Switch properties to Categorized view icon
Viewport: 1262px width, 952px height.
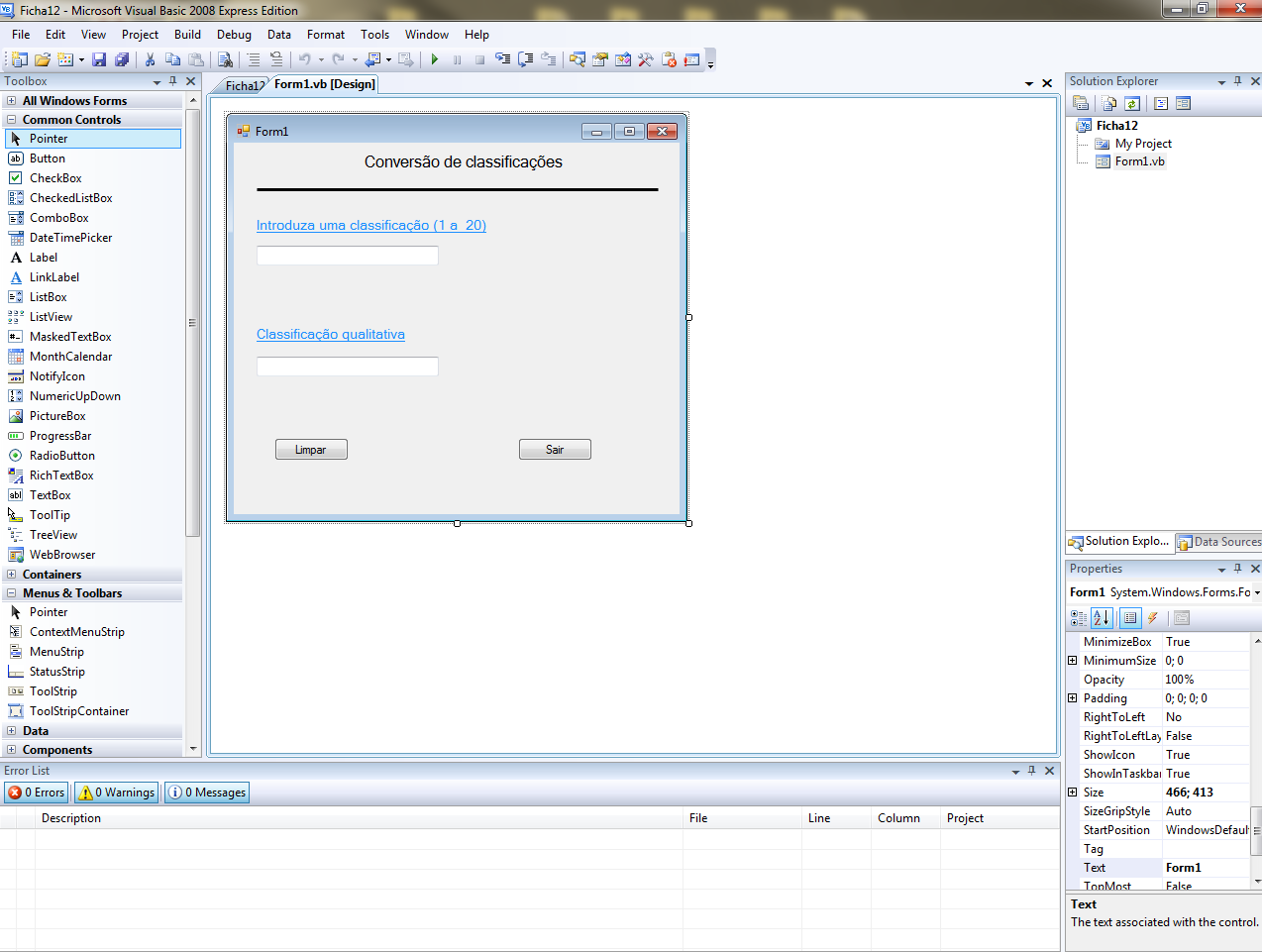pos(1079,618)
